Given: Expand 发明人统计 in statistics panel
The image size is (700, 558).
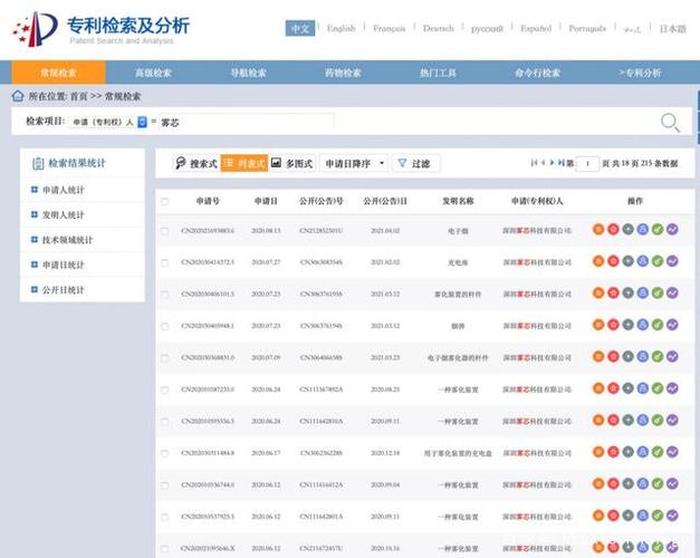Looking at the screenshot, I should point(34,215).
